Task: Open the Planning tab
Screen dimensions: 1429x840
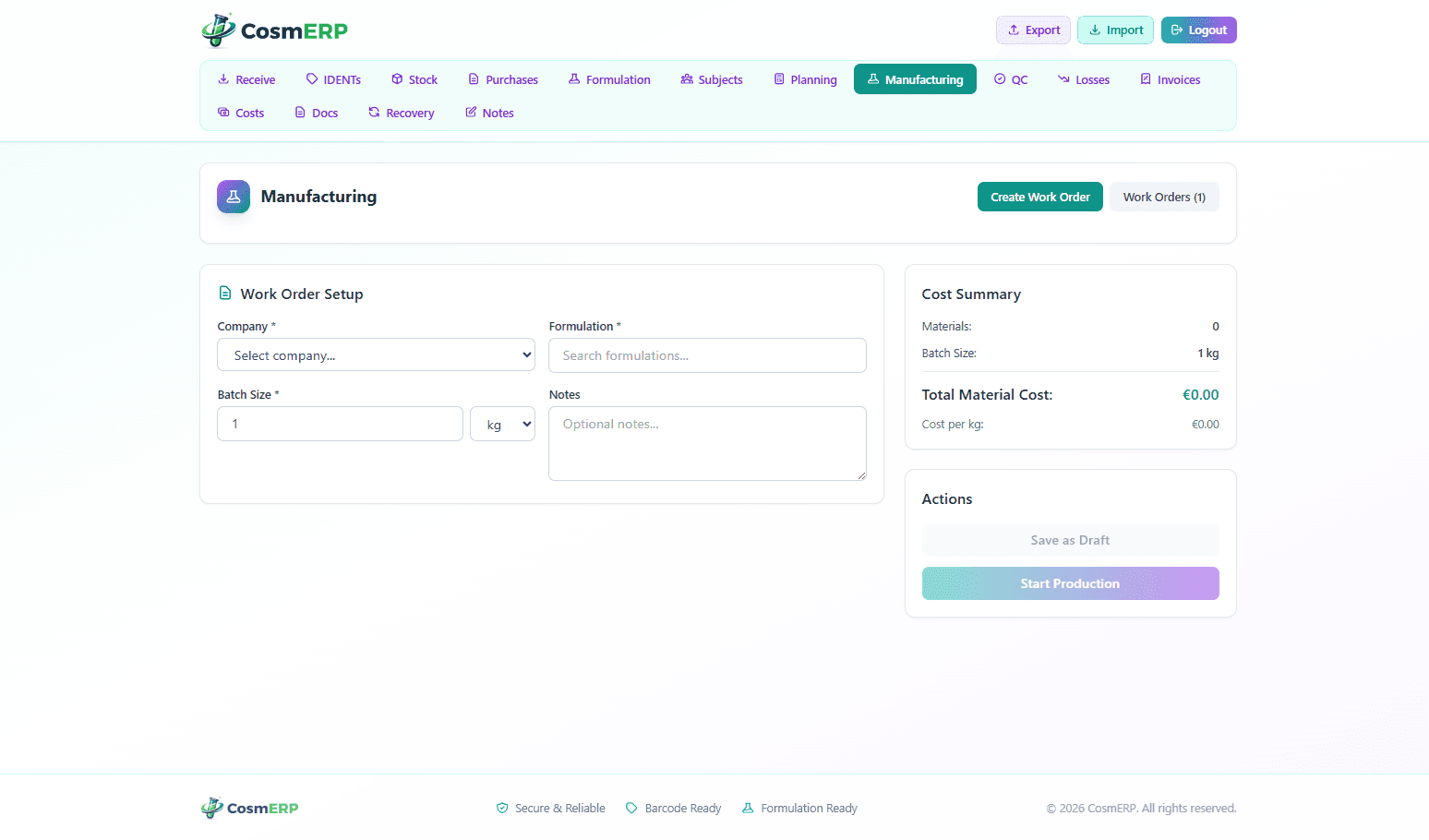Action: [805, 79]
